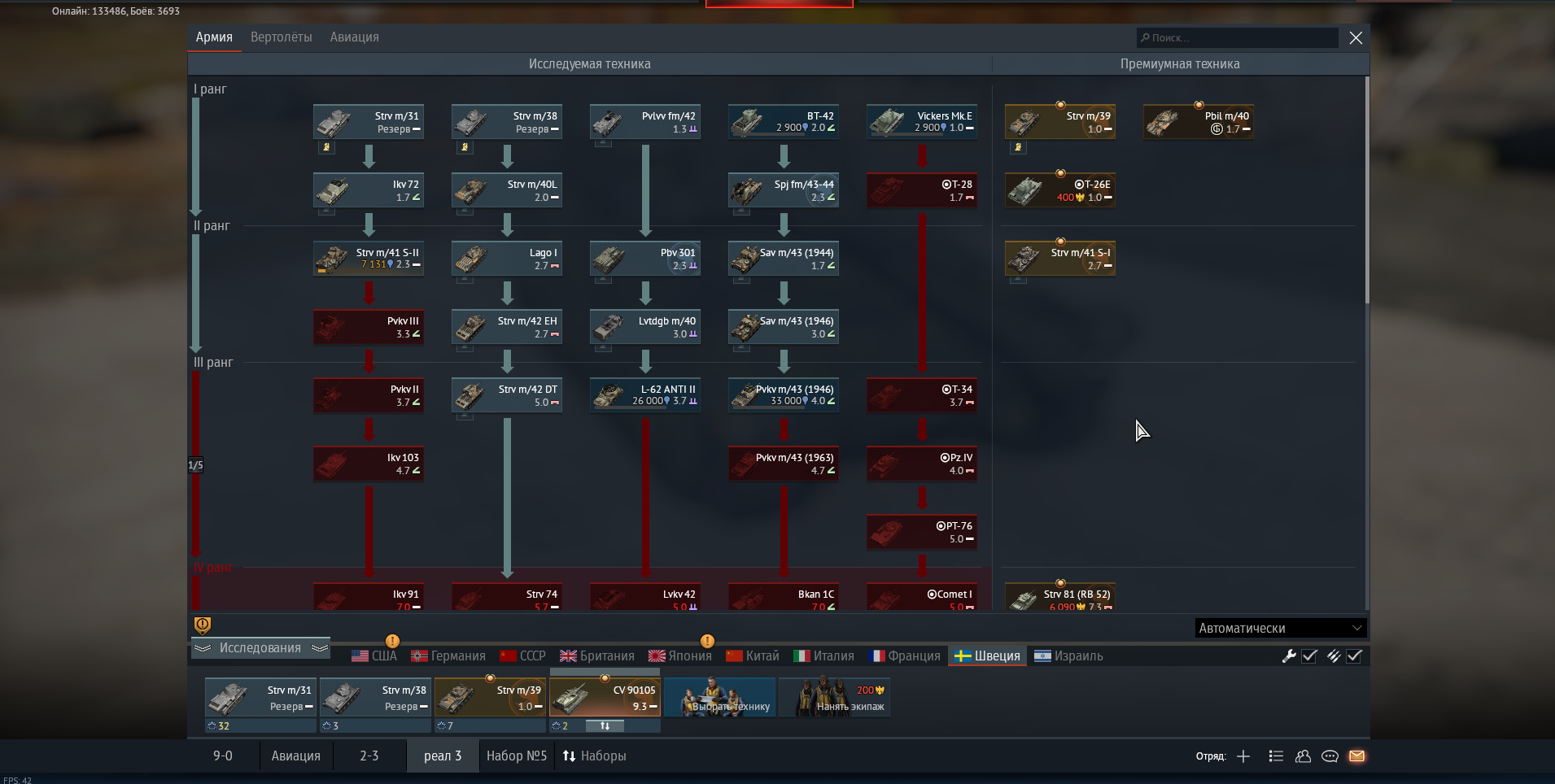Select the Strv m/31 tank in research tree
This screenshot has height=784, width=1555.
click(369, 122)
